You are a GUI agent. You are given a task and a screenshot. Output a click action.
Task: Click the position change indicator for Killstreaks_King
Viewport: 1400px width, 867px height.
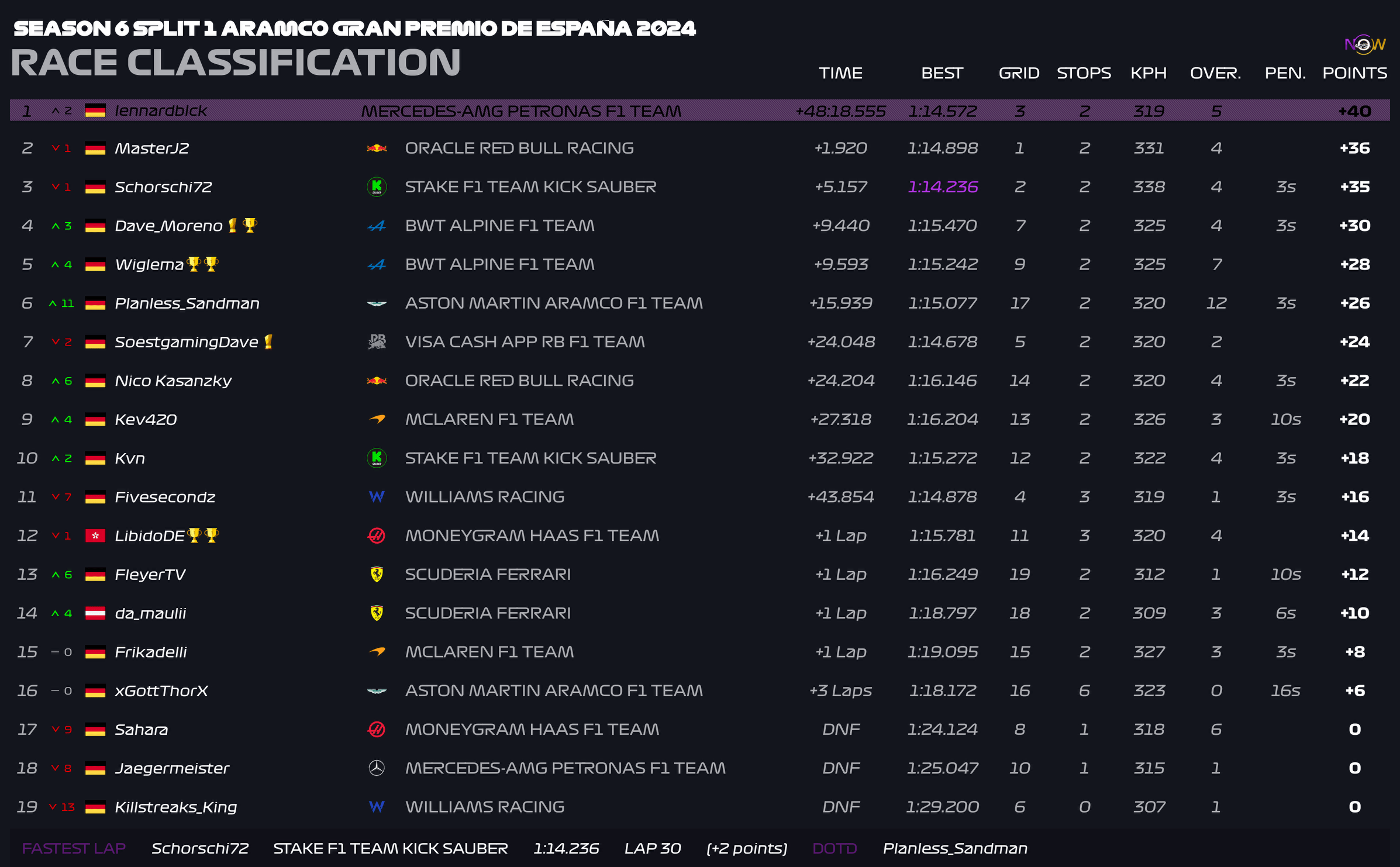[x=62, y=807]
